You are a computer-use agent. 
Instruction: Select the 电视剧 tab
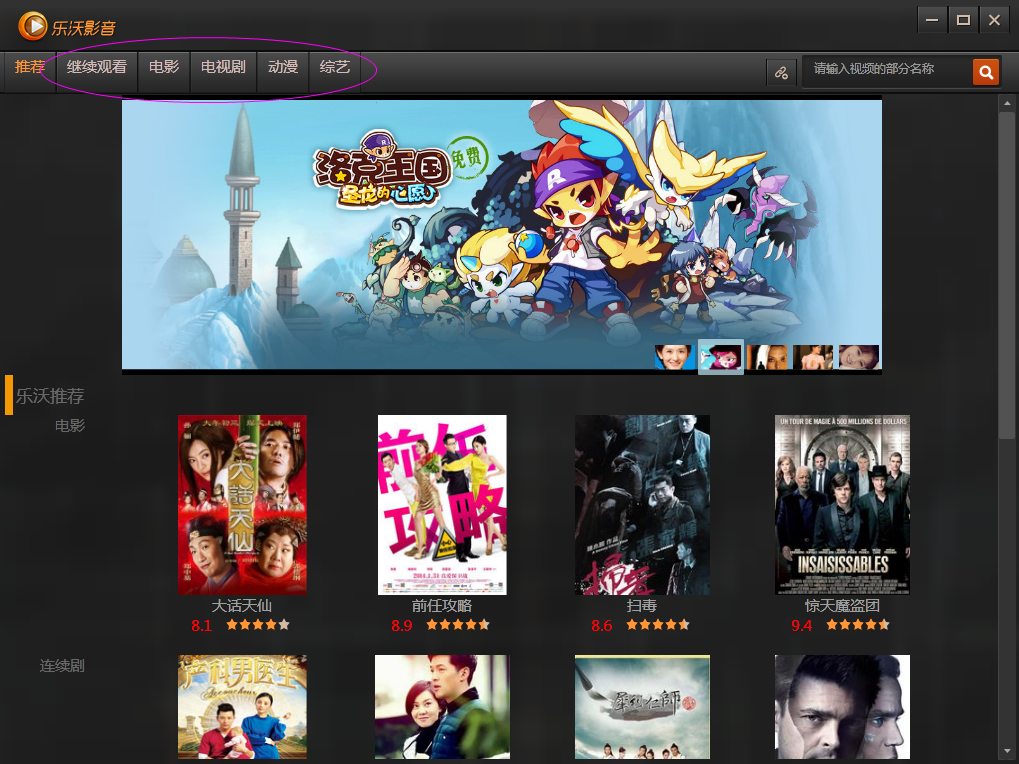pyautogui.click(x=223, y=67)
